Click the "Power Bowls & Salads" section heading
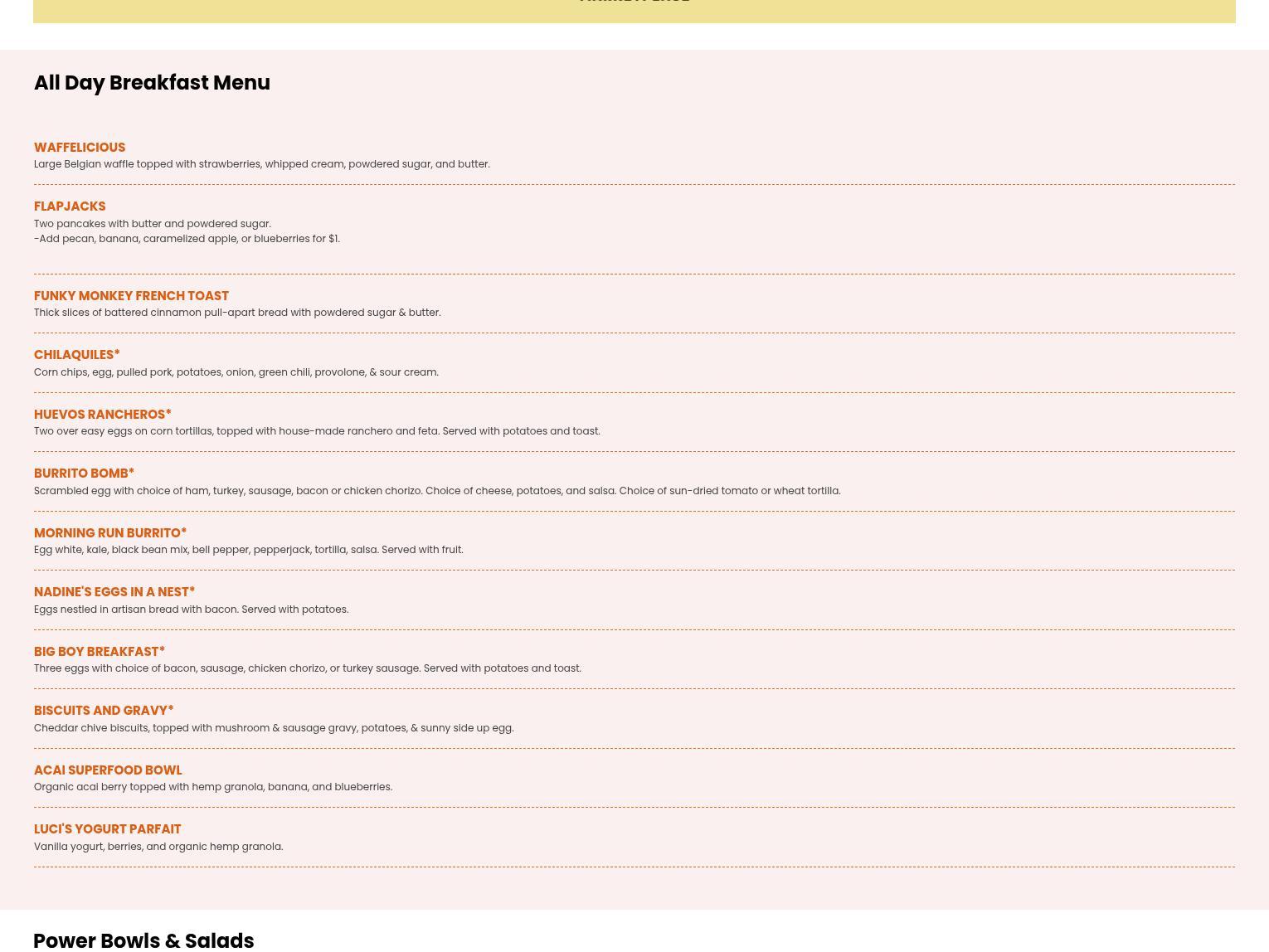This screenshot has height=952, width=1269. click(143, 940)
